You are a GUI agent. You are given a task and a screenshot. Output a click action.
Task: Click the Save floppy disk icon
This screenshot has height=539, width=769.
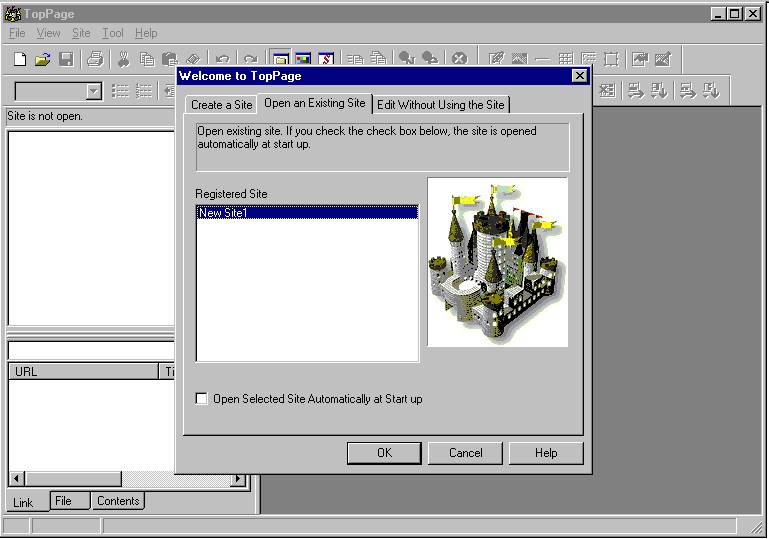click(x=66, y=60)
